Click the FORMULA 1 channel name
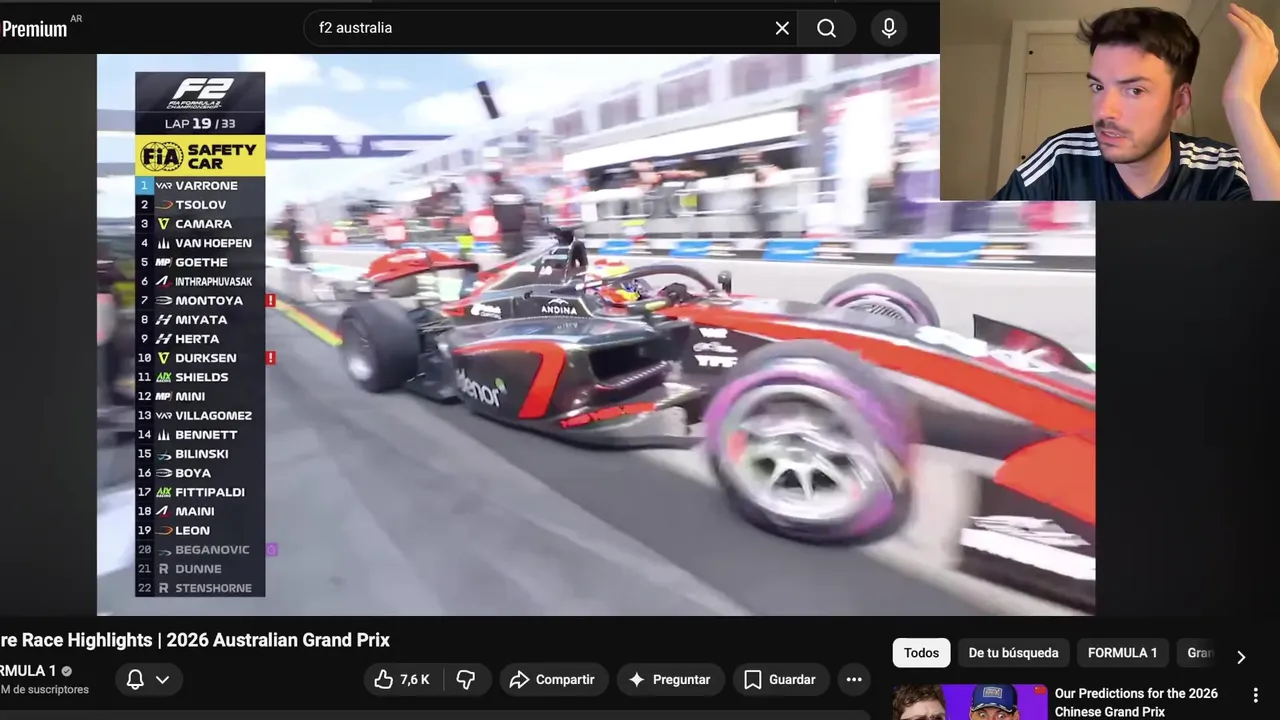Screen dimensions: 1280x720 (x=28, y=671)
